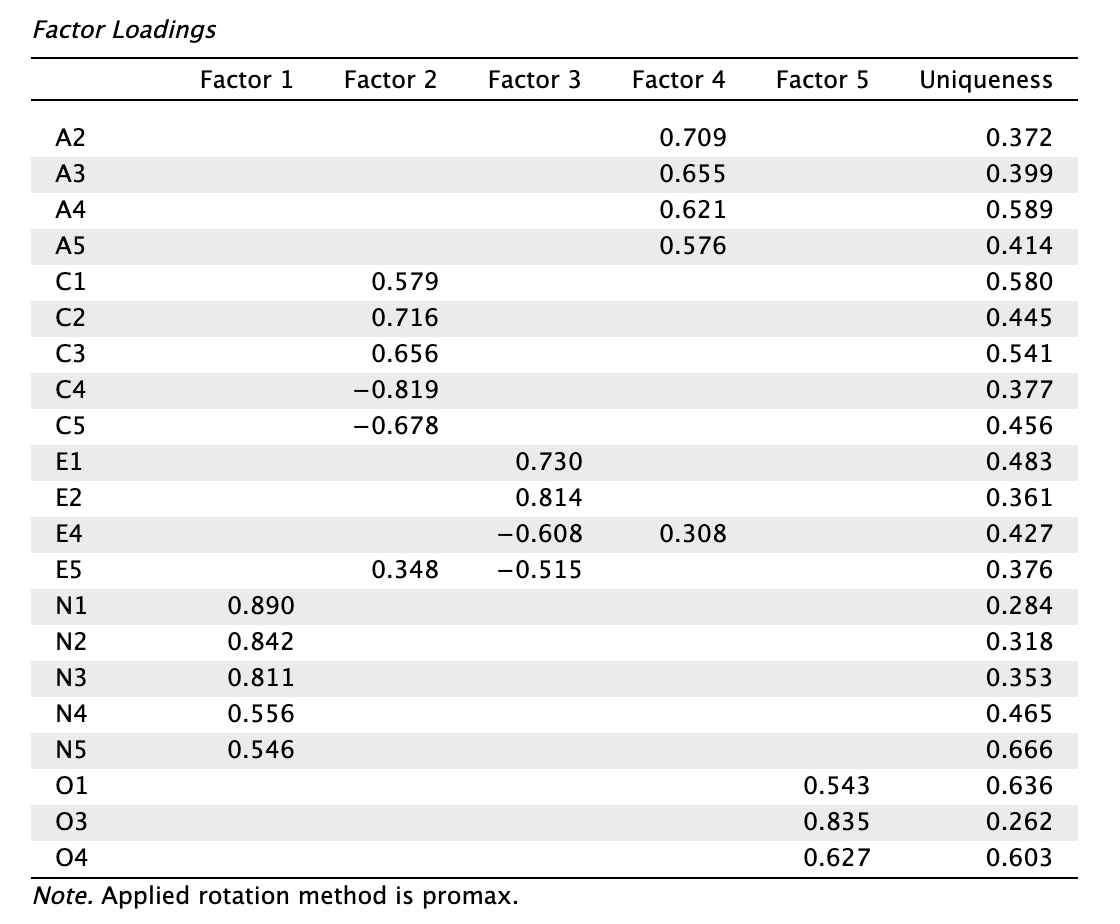1120x924 pixels.
Task: Click the C4 loading value −0.819
Action: tap(396, 389)
